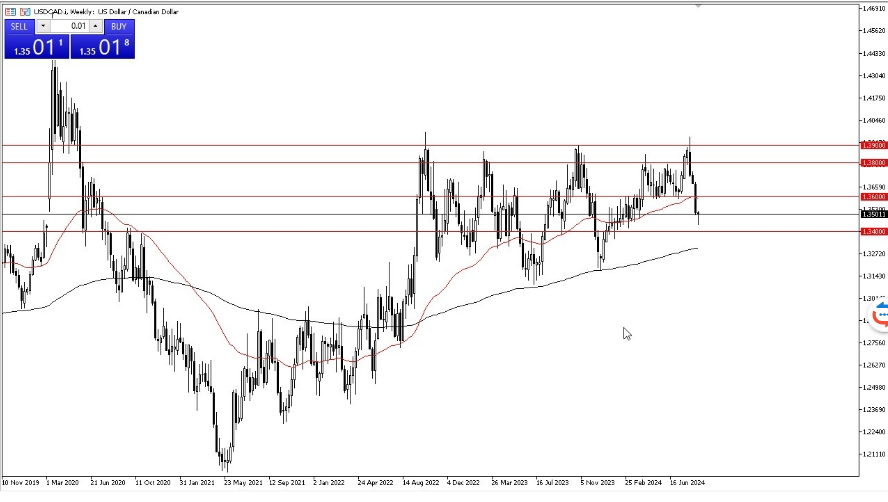Select the 1.34000 horizontal line price label
Image resolution: width=888 pixels, height=502 pixels.
[873, 231]
